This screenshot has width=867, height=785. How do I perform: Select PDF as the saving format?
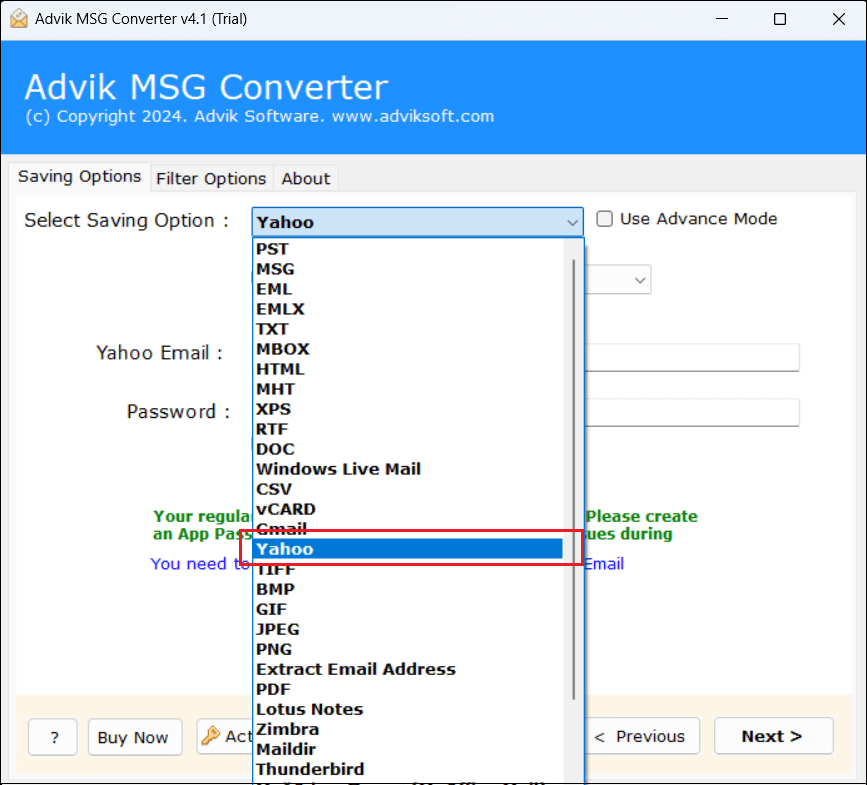(273, 688)
